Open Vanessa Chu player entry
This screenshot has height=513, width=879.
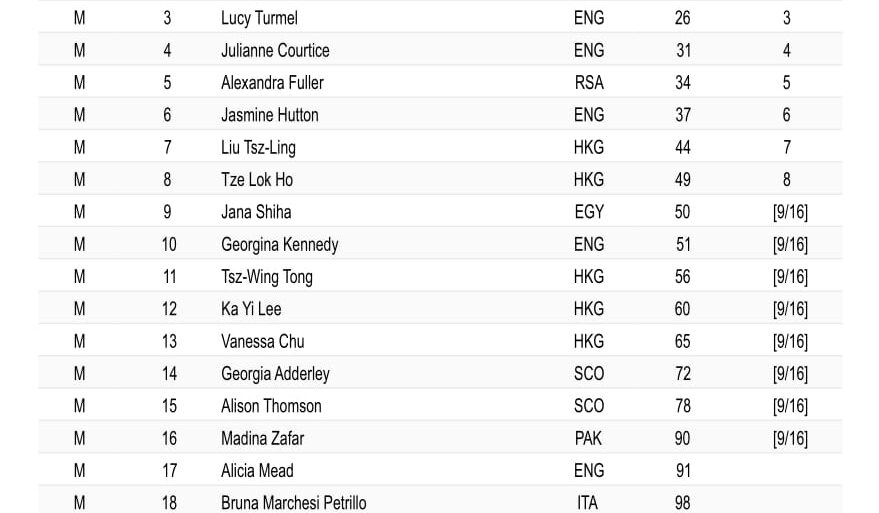coord(262,341)
